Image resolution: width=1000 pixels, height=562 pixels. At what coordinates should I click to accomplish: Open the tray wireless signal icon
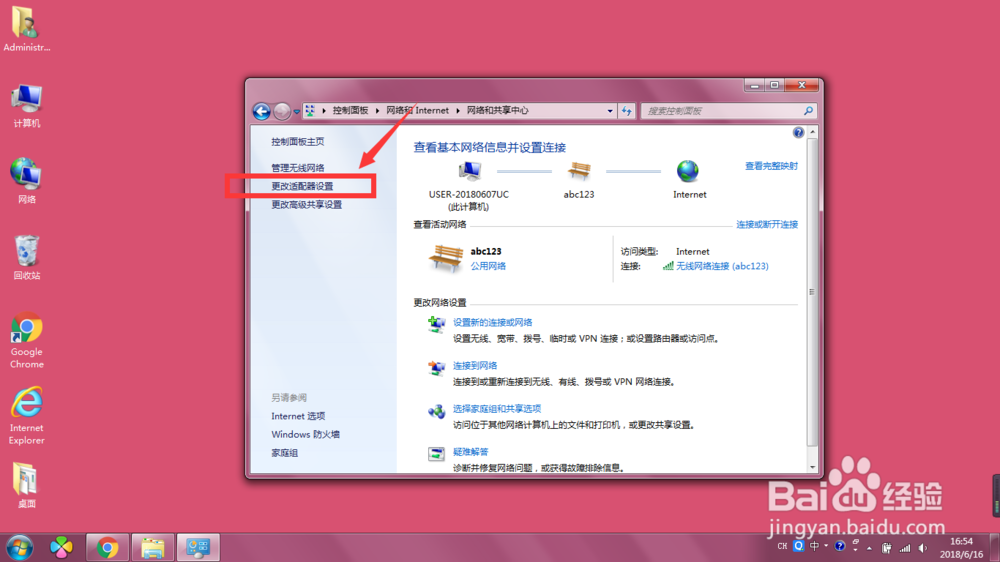904,548
